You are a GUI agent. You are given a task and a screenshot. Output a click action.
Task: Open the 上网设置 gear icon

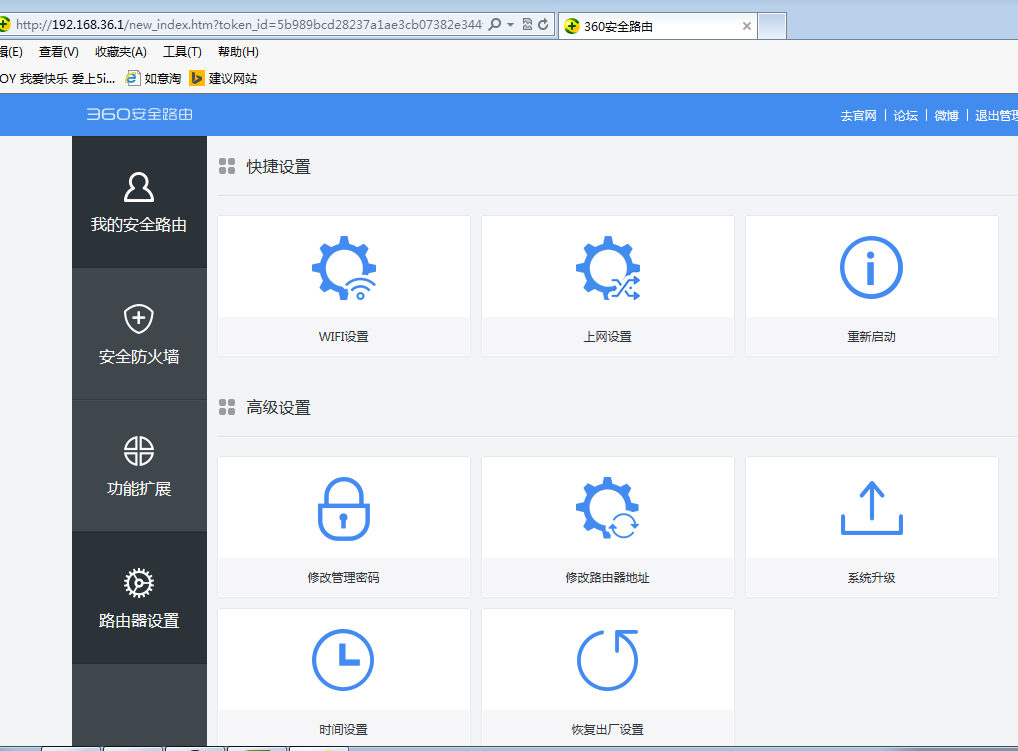pos(608,267)
